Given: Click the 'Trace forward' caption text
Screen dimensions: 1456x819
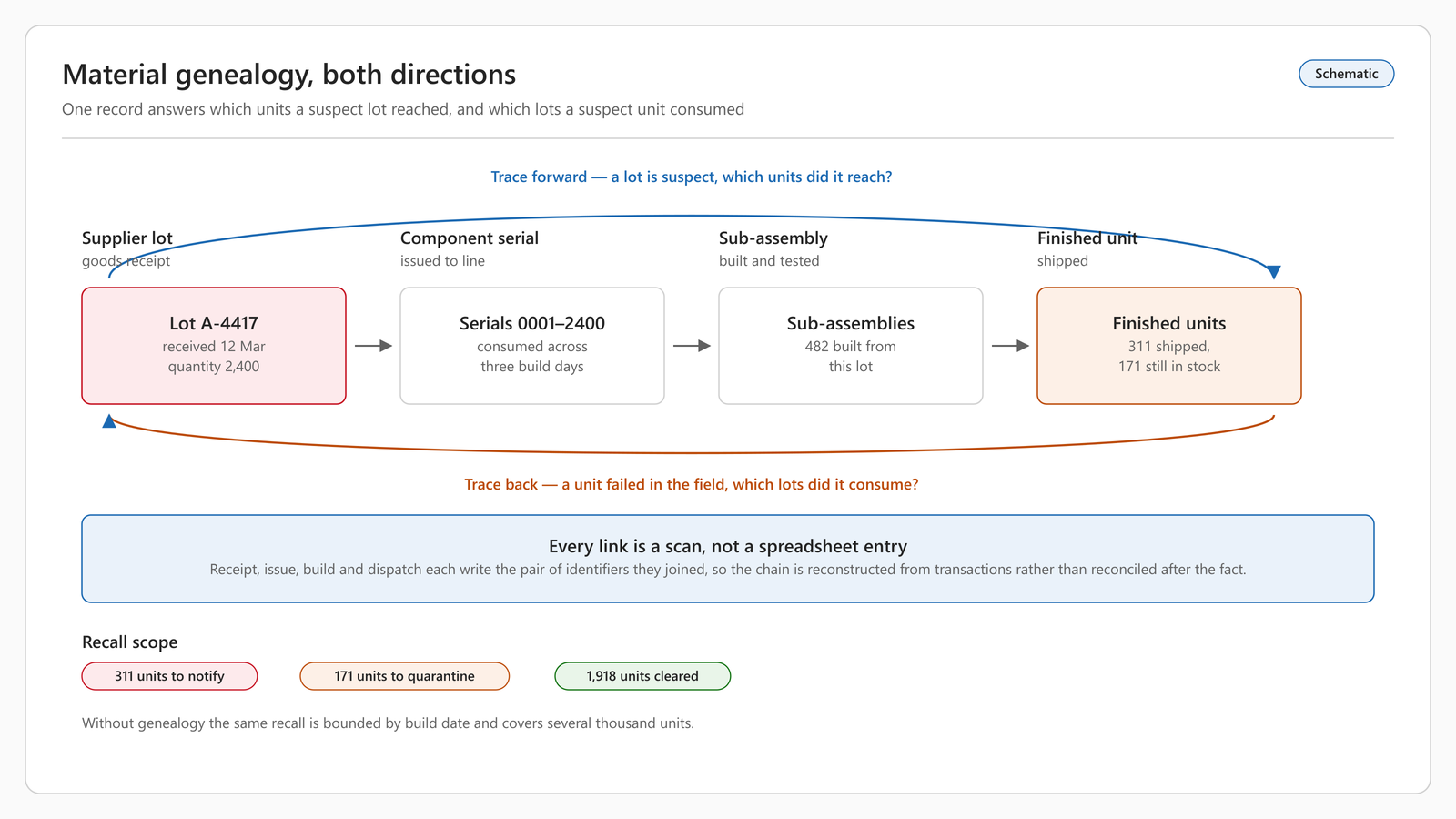Looking at the screenshot, I should [x=692, y=177].
